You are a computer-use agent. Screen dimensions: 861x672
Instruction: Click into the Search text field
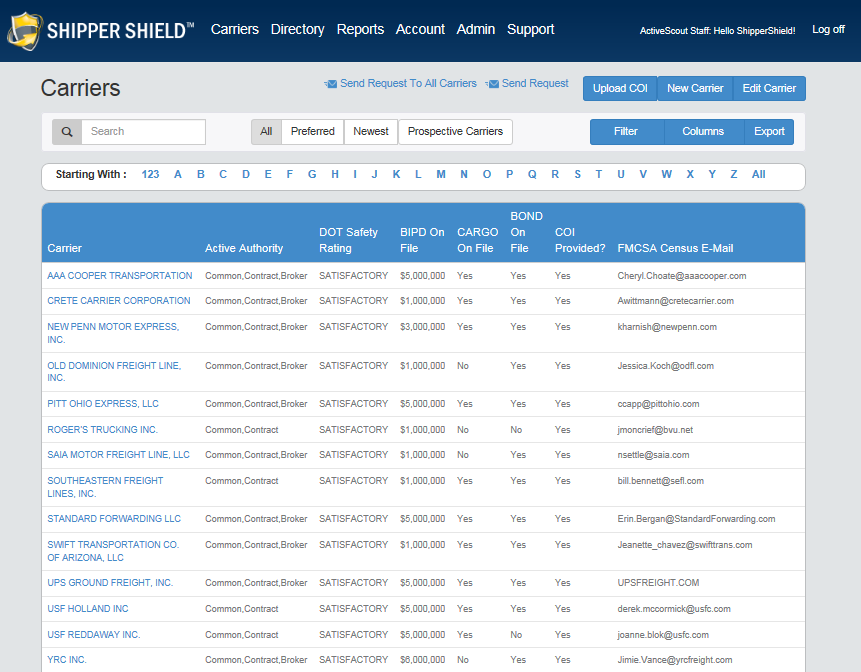pyautogui.click(x=143, y=132)
